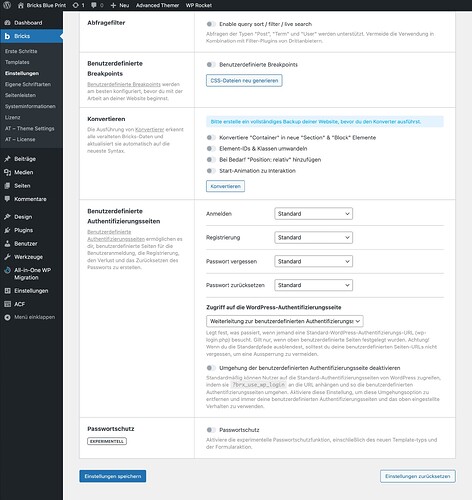Image resolution: width=472 pixels, height=500 pixels.
Task: Click CSS-Dateien neu generieren button
Action: (244, 81)
